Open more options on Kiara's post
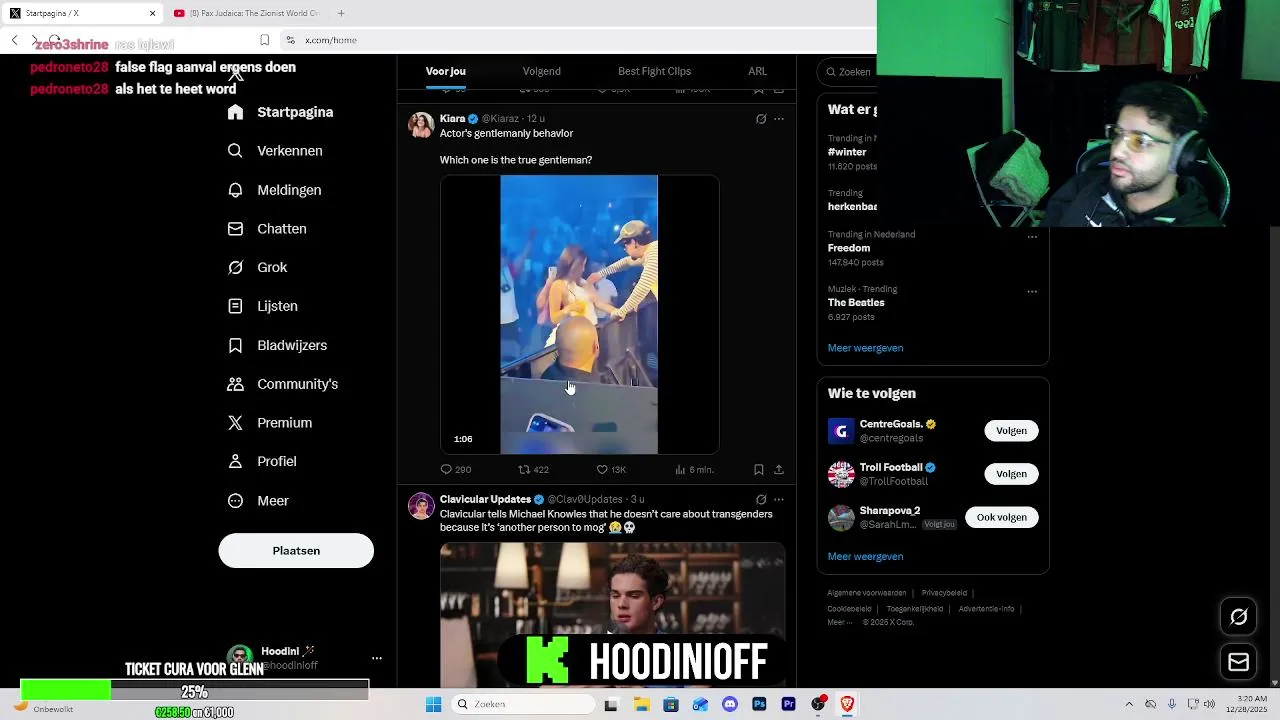This screenshot has width=1280, height=720. (779, 119)
